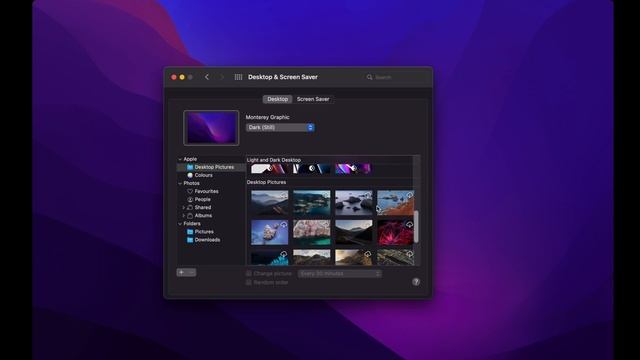Choose the teal coastal aerial wallpaper
Viewport: 640px width, 360px height.
point(312,203)
